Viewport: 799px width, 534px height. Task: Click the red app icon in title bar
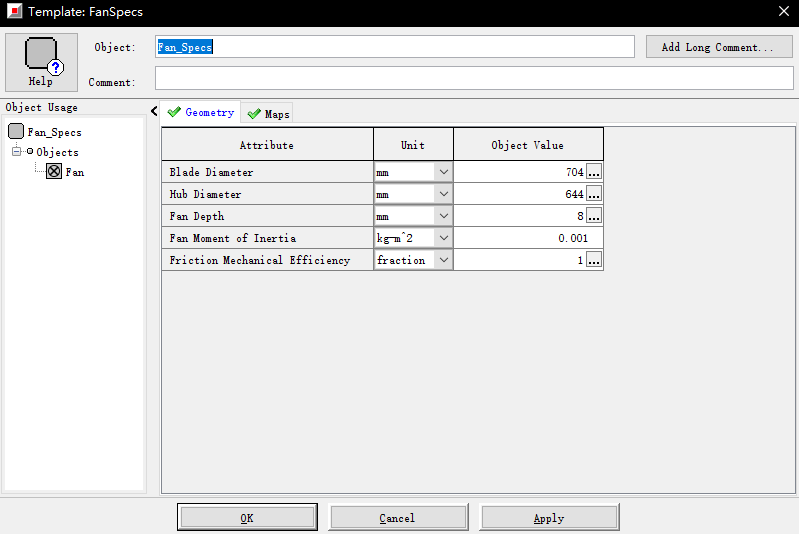click(15, 11)
